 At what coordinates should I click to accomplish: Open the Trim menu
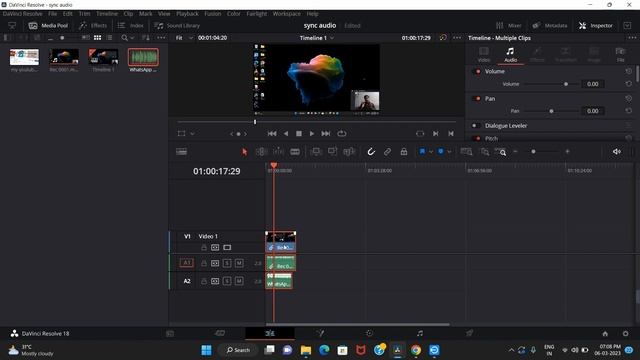point(84,14)
